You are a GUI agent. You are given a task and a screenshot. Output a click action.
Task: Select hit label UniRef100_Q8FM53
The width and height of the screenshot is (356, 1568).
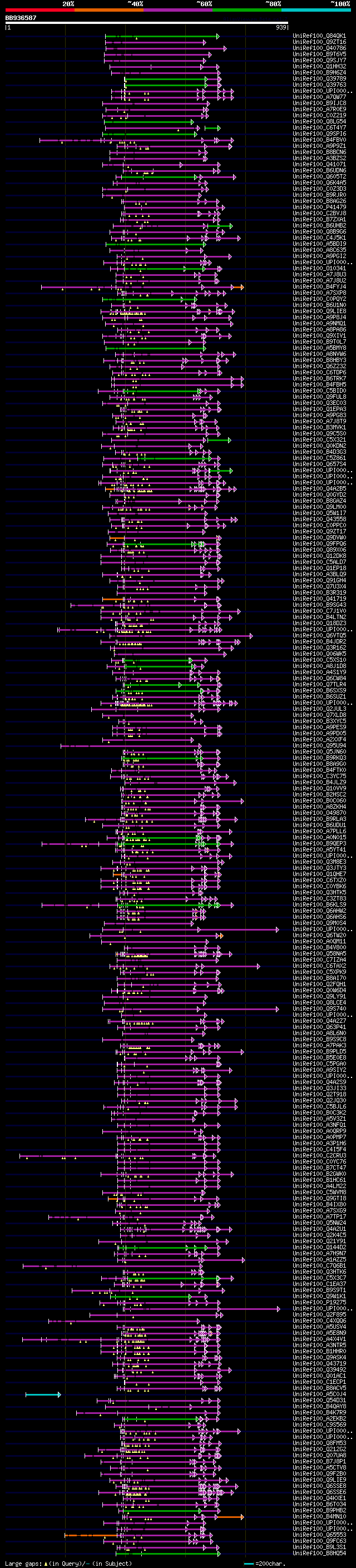(x=319, y=1443)
